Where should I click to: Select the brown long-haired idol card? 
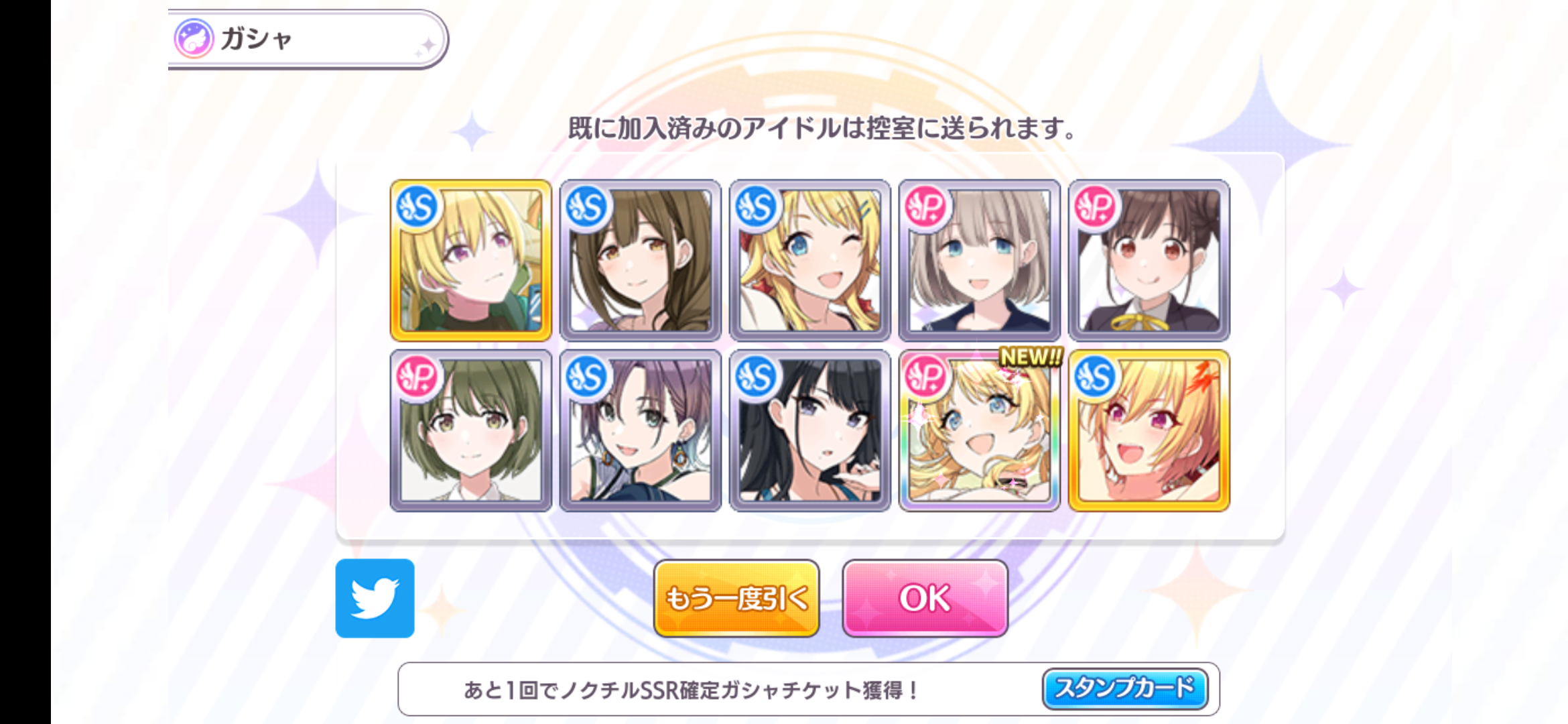click(640, 260)
